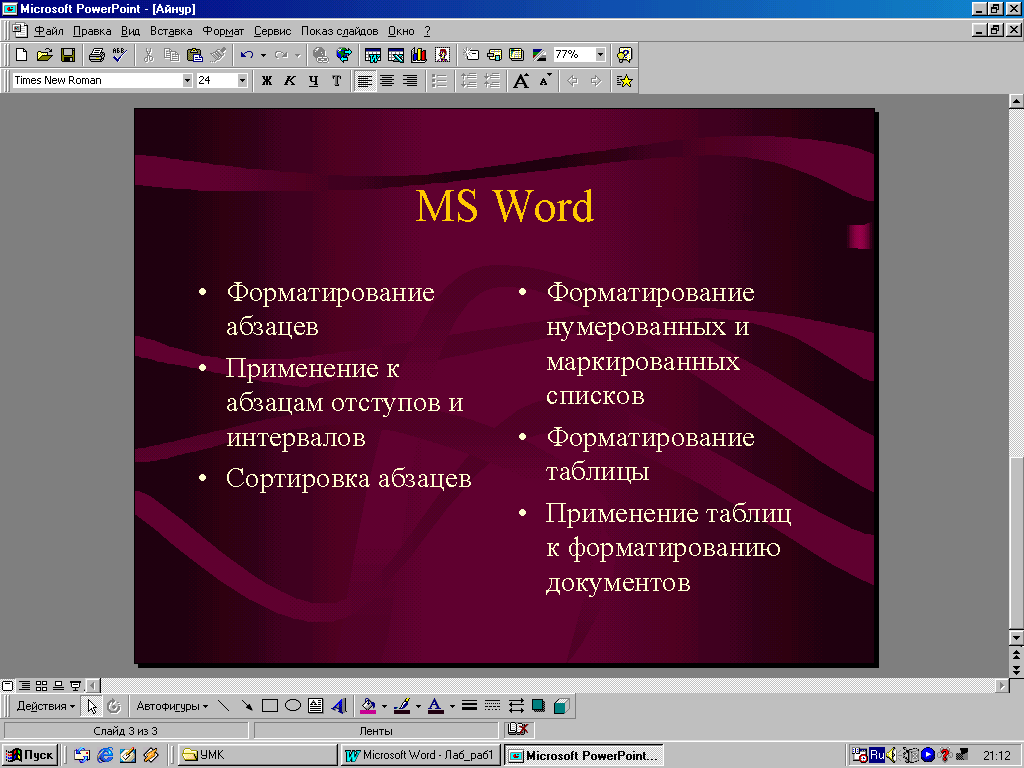Switch to Microsoft Word - Лаб_раб1 taskbar button
Screen dimensions: 1024x768
(421, 755)
